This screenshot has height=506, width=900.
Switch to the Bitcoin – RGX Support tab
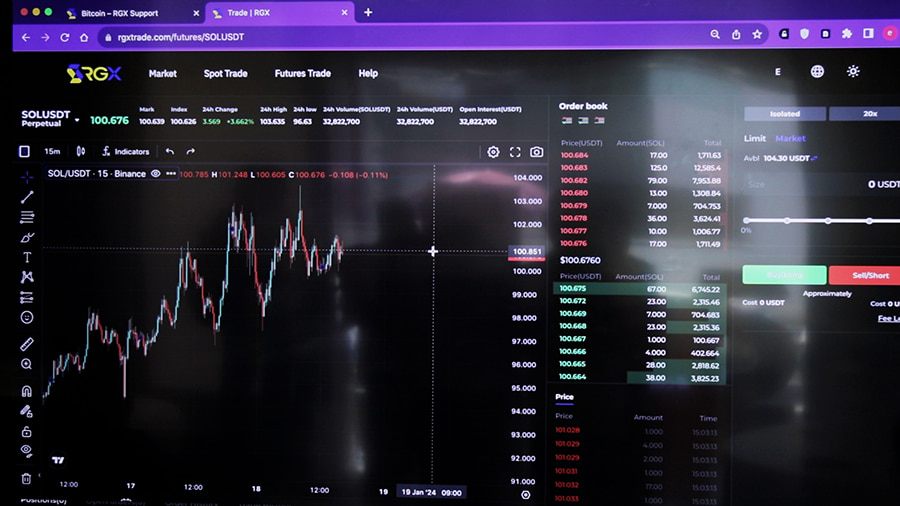(119, 13)
